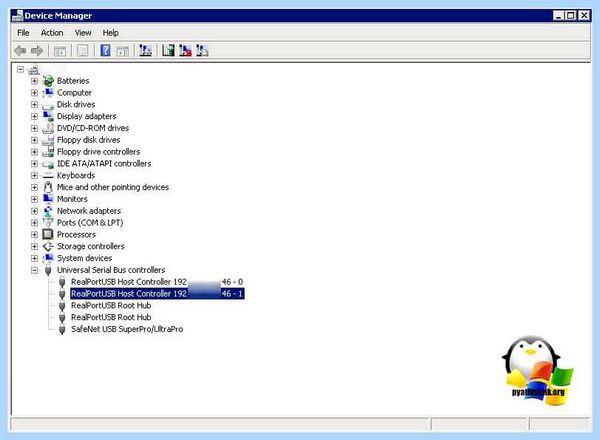Screen dimensions: 600x440
Task: Expand the Network adapters node
Action: [x=34, y=211]
